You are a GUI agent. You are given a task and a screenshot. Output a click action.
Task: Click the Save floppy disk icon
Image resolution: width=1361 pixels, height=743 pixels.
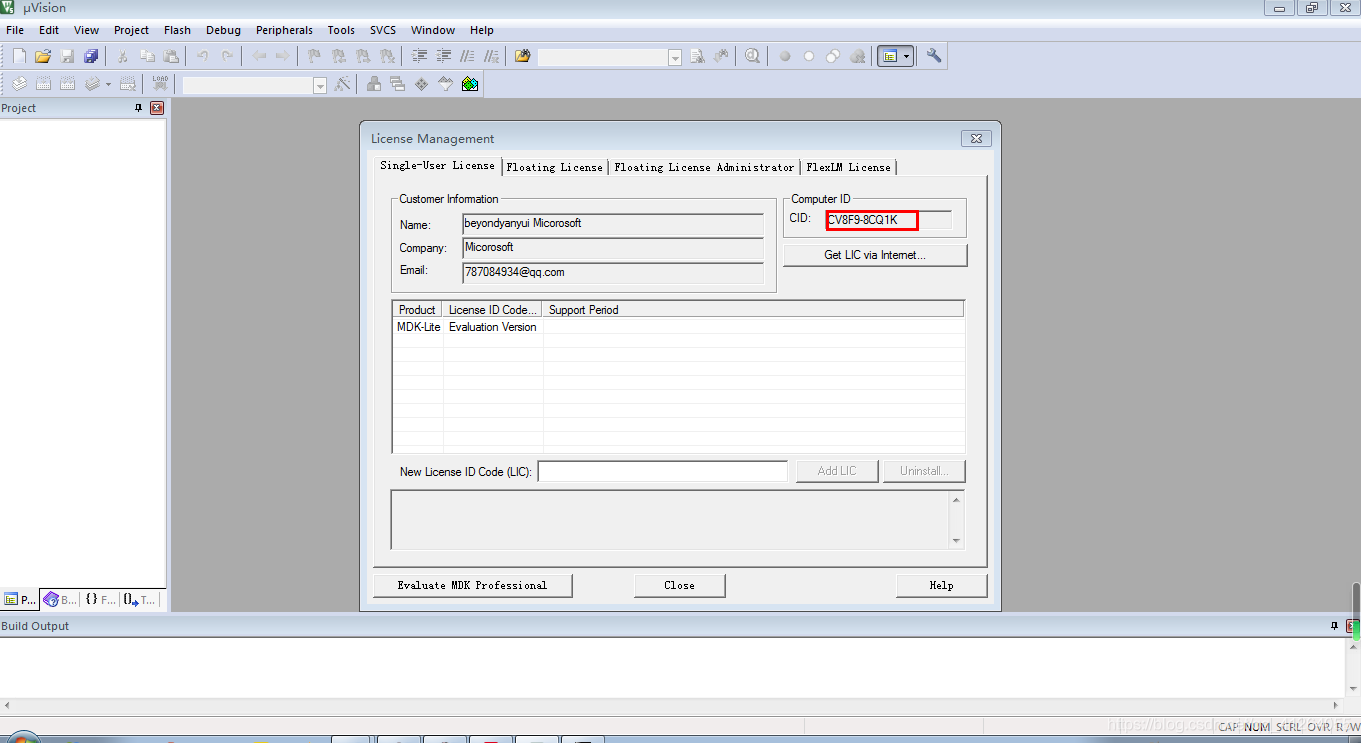point(67,56)
